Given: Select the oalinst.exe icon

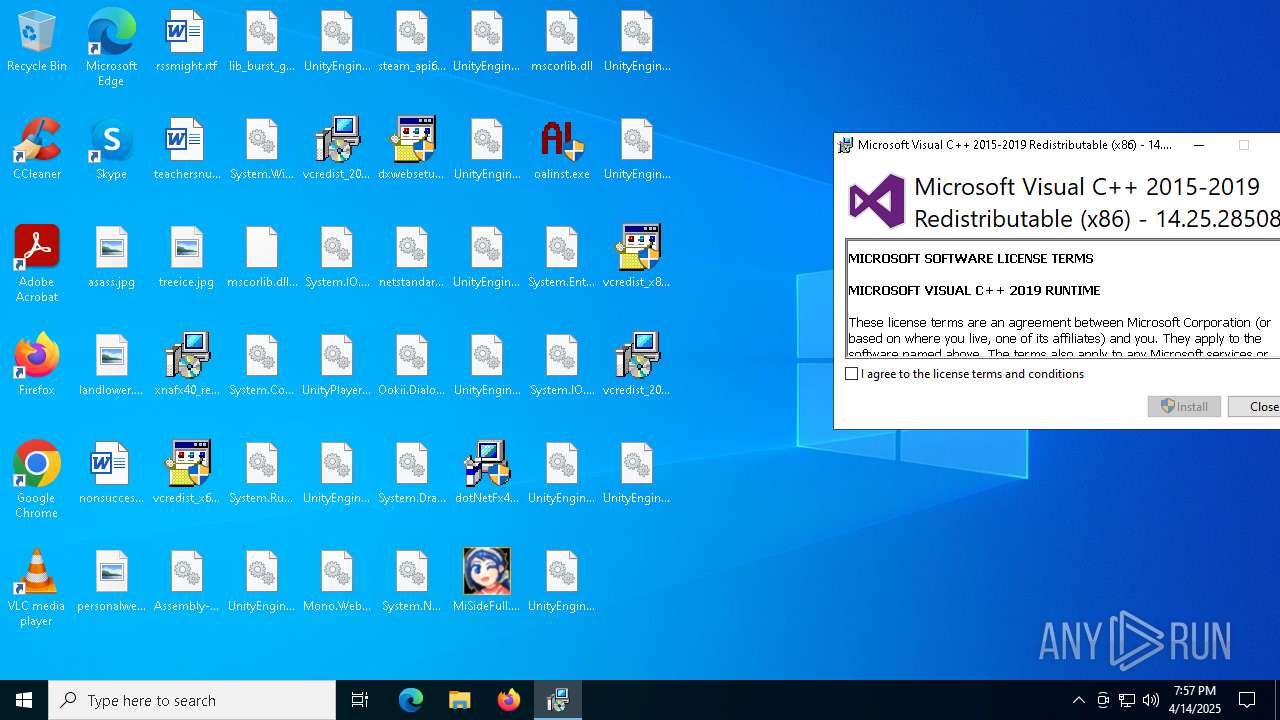Looking at the screenshot, I should click(561, 150).
